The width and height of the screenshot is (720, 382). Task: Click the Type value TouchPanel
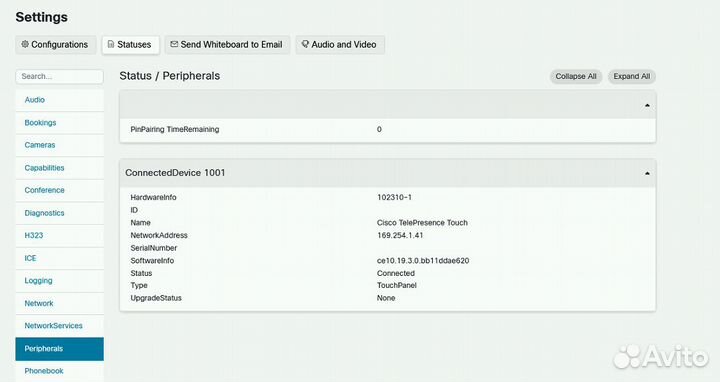coord(397,286)
